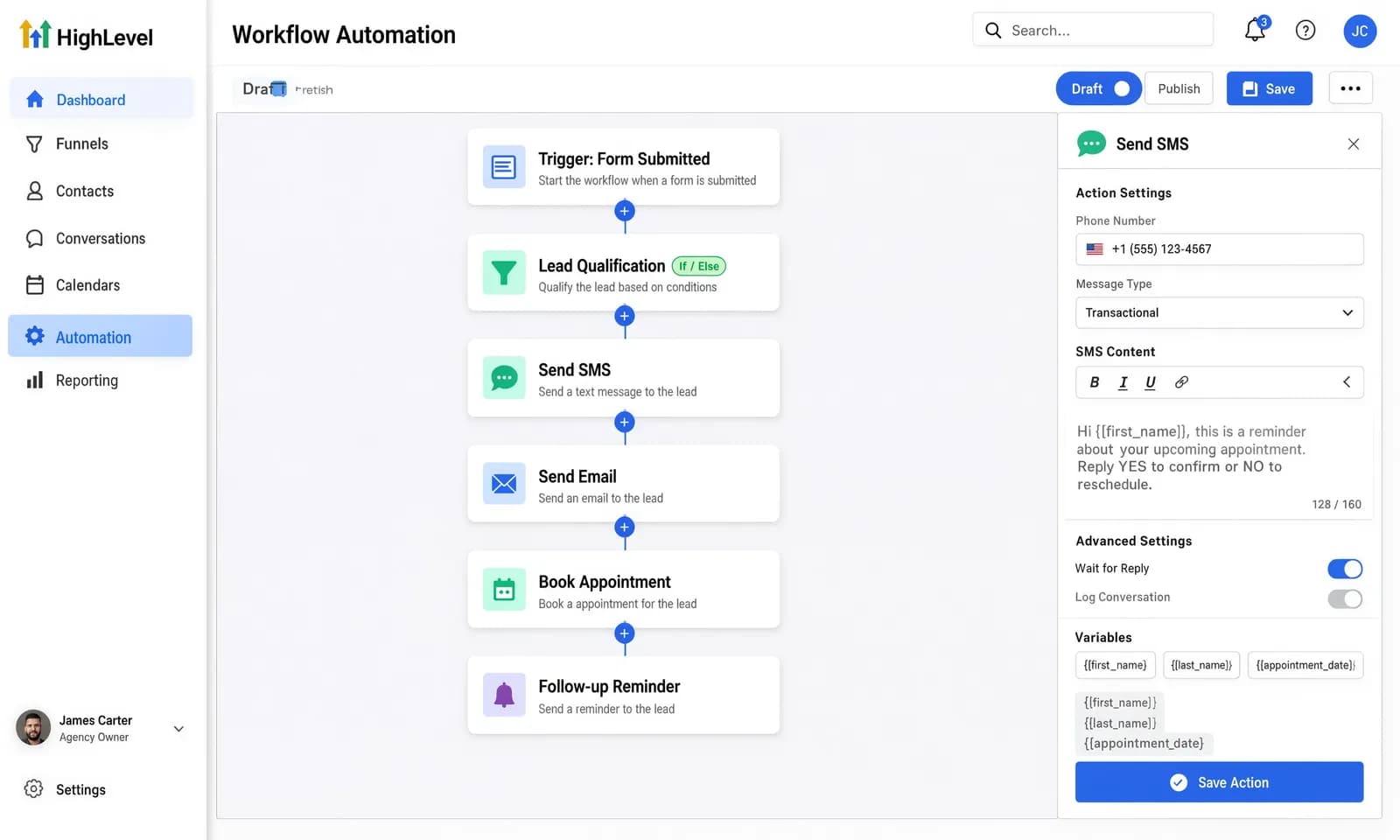Apply bold formatting in SMS content
Image resolution: width=1400 pixels, height=840 pixels.
[1094, 382]
